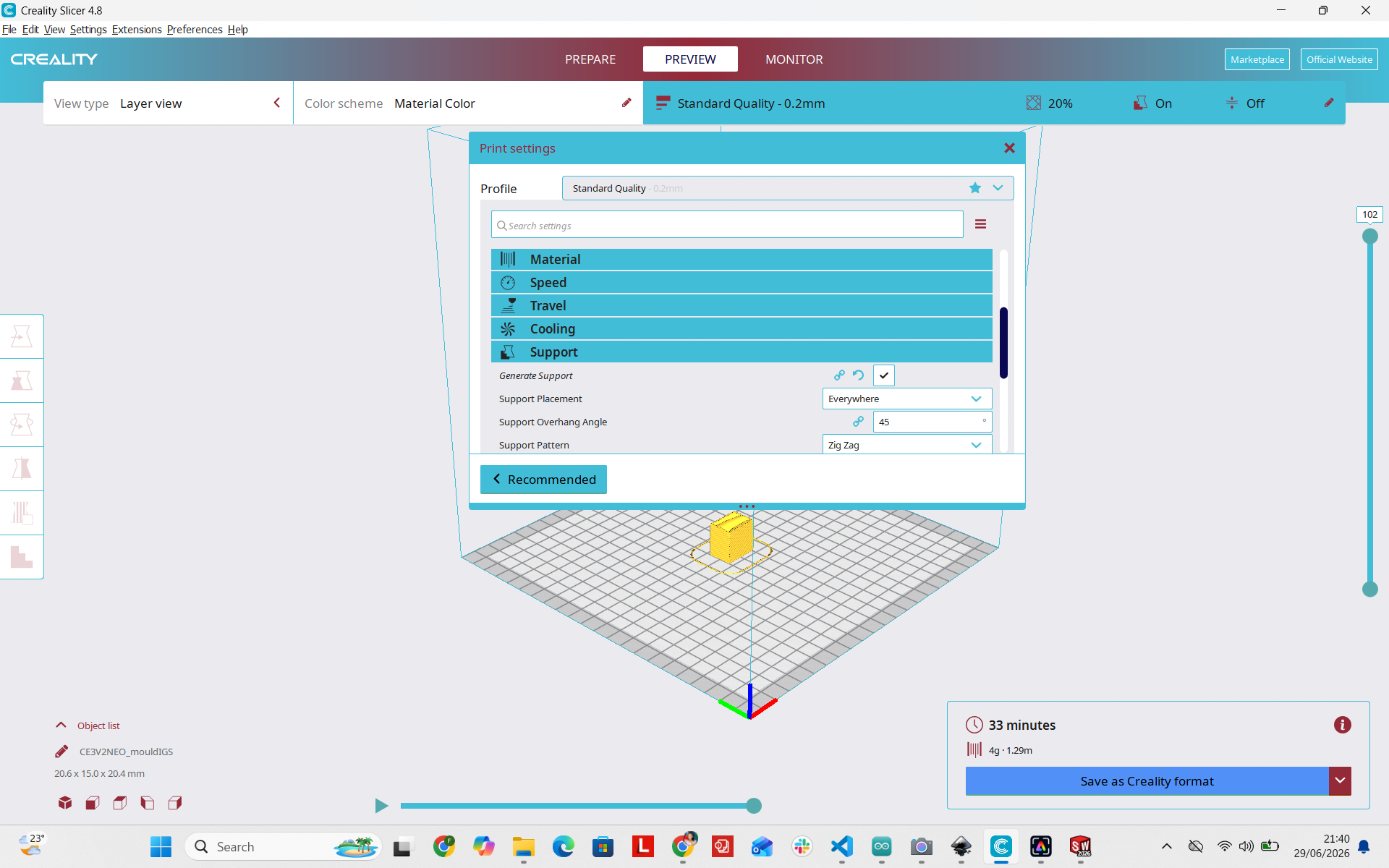Expand the Speed settings category
The height and width of the screenshot is (868, 1389).
[x=742, y=282]
